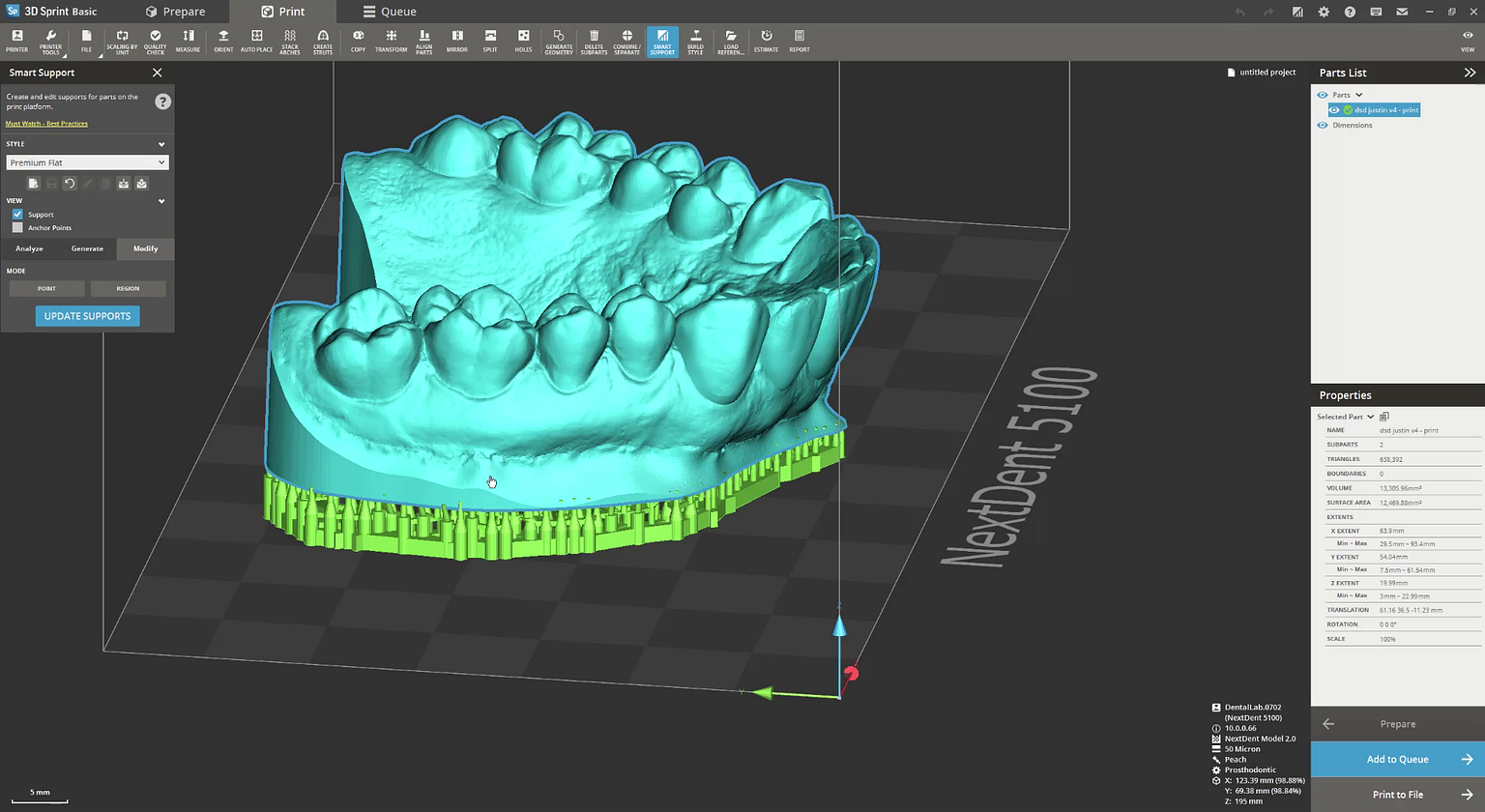
Task: Go to the Prepare tab
Action: (177, 11)
